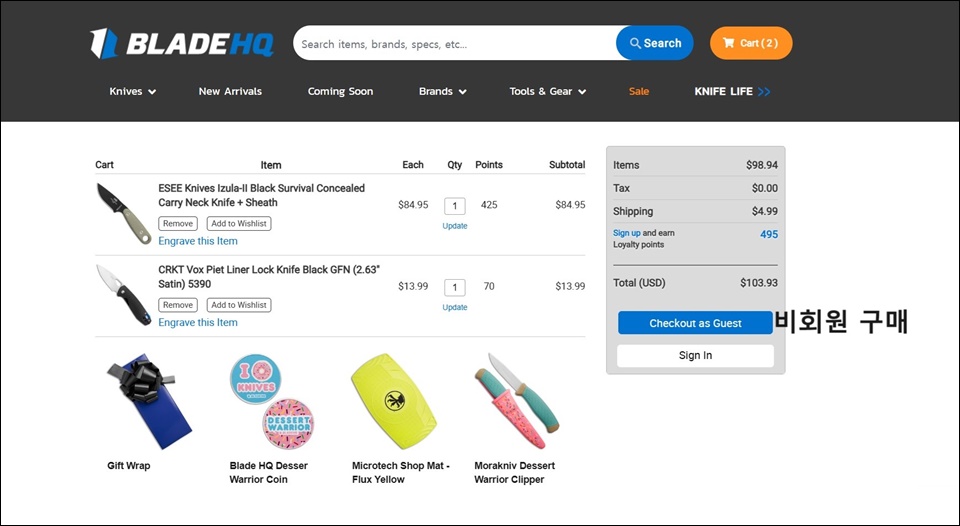The width and height of the screenshot is (960, 526).
Task: Open the ESEE Izula-II knife thumbnail
Action: point(124,213)
